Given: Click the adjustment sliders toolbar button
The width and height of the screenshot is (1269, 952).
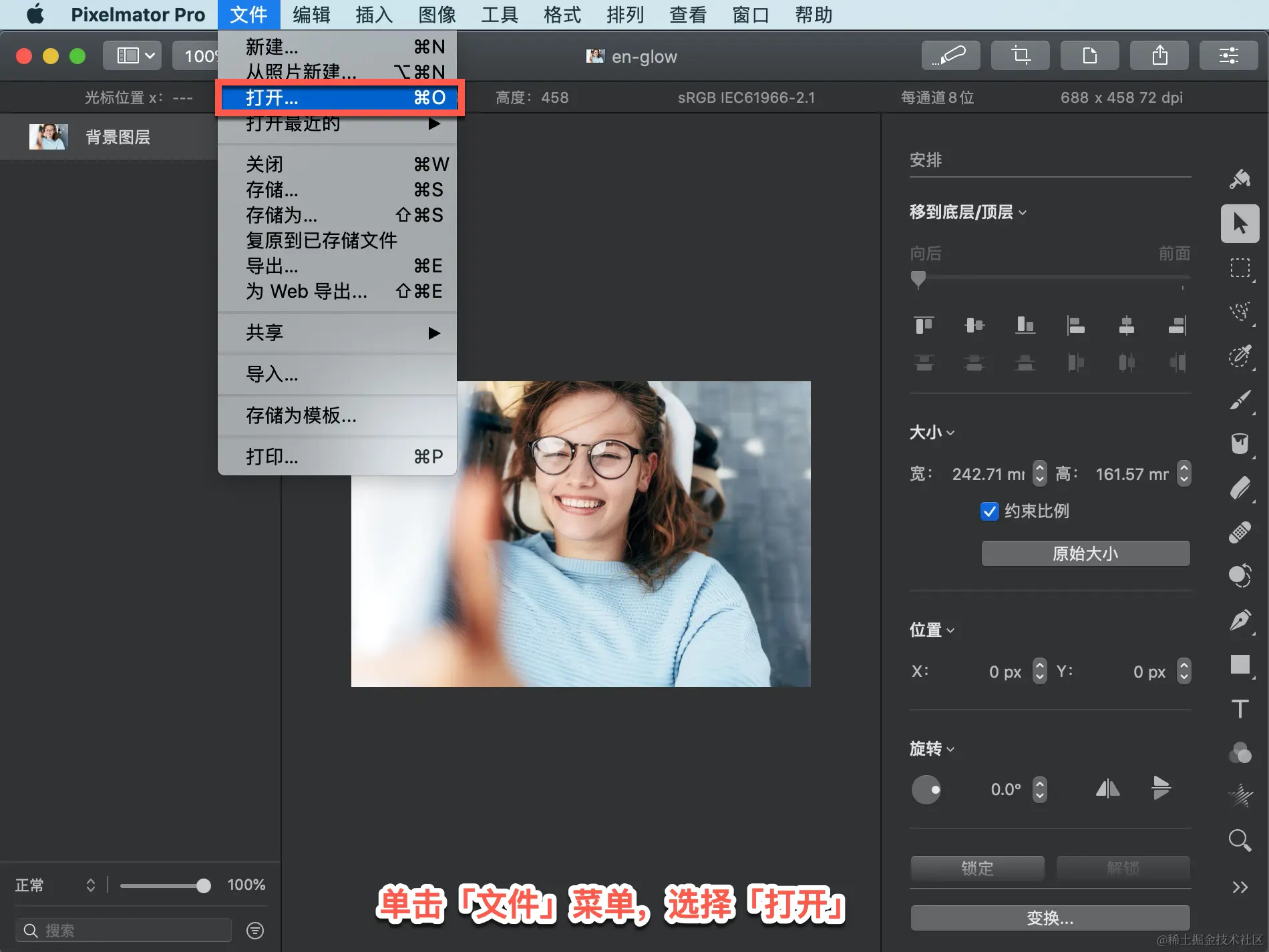Looking at the screenshot, I should [1229, 55].
